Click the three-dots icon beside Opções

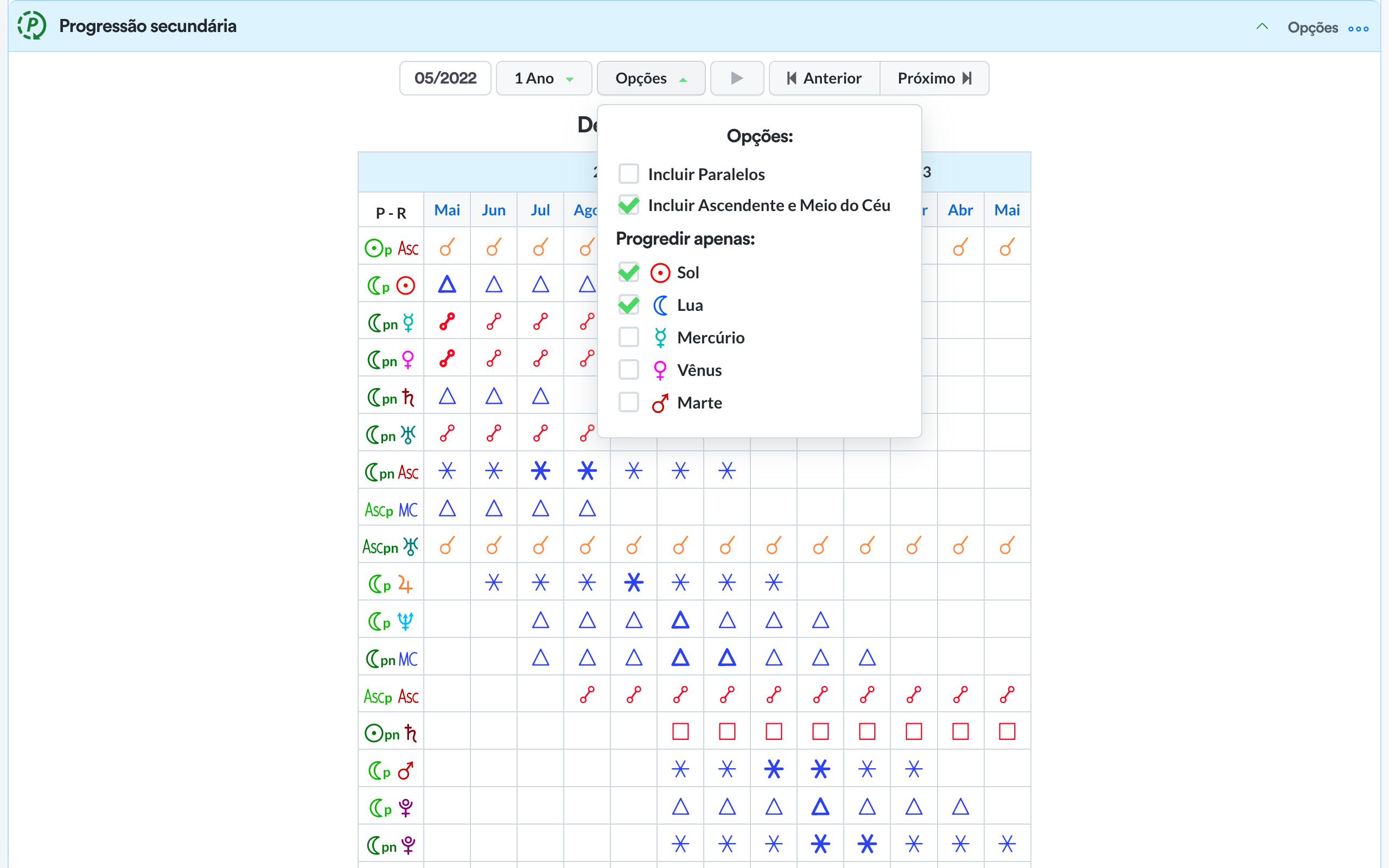[1358, 29]
